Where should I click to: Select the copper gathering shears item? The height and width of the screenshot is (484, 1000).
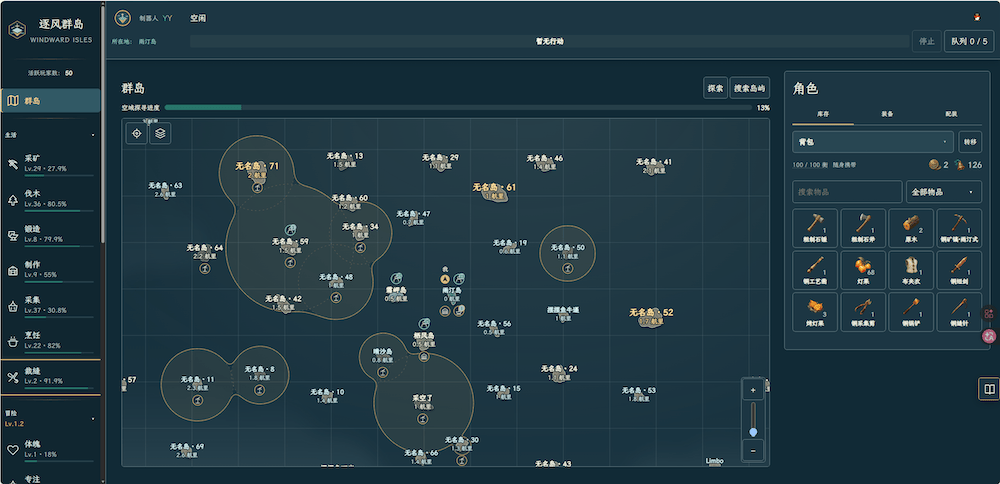tap(863, 312)
